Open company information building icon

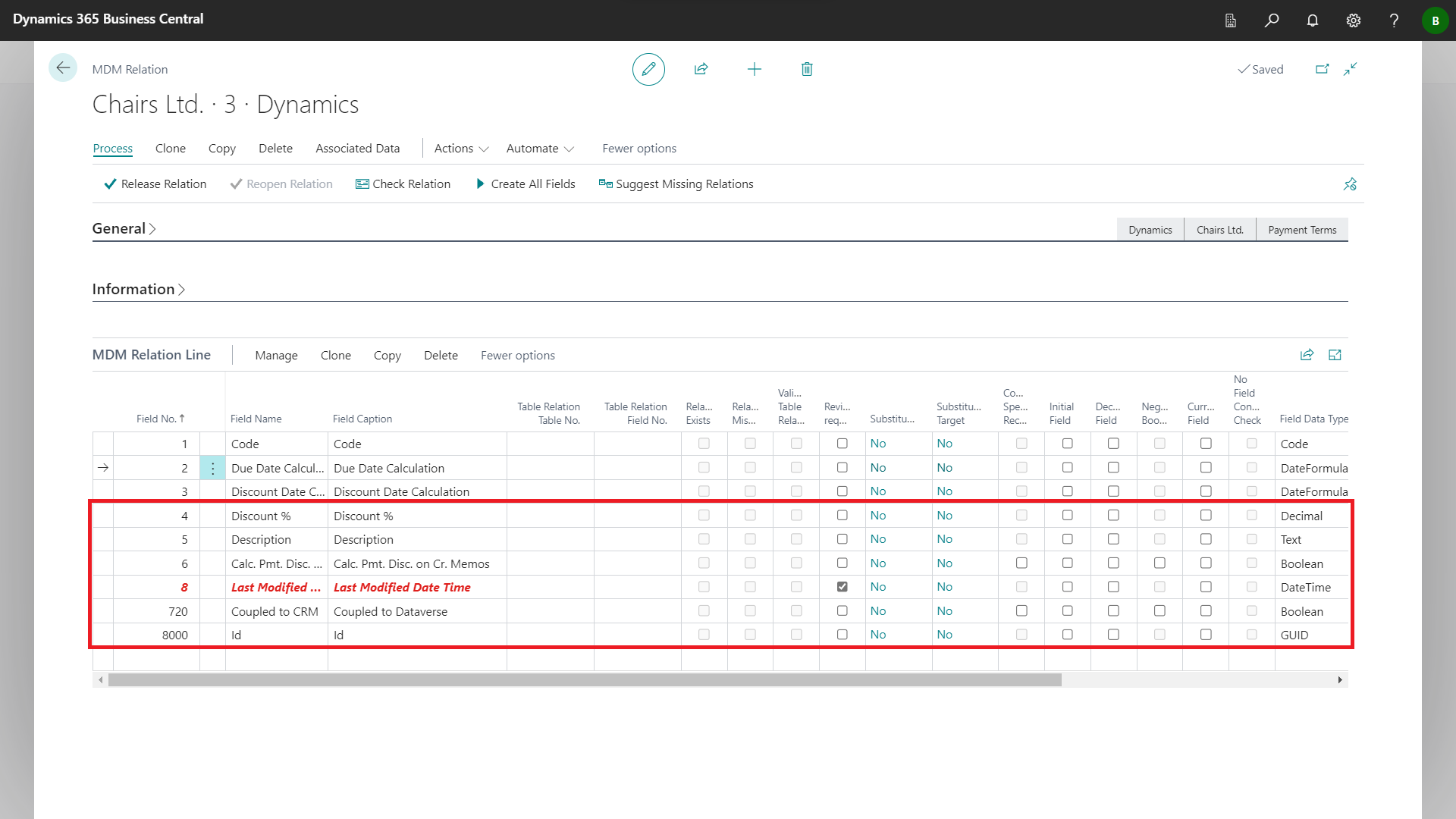tap(1231, 20)
